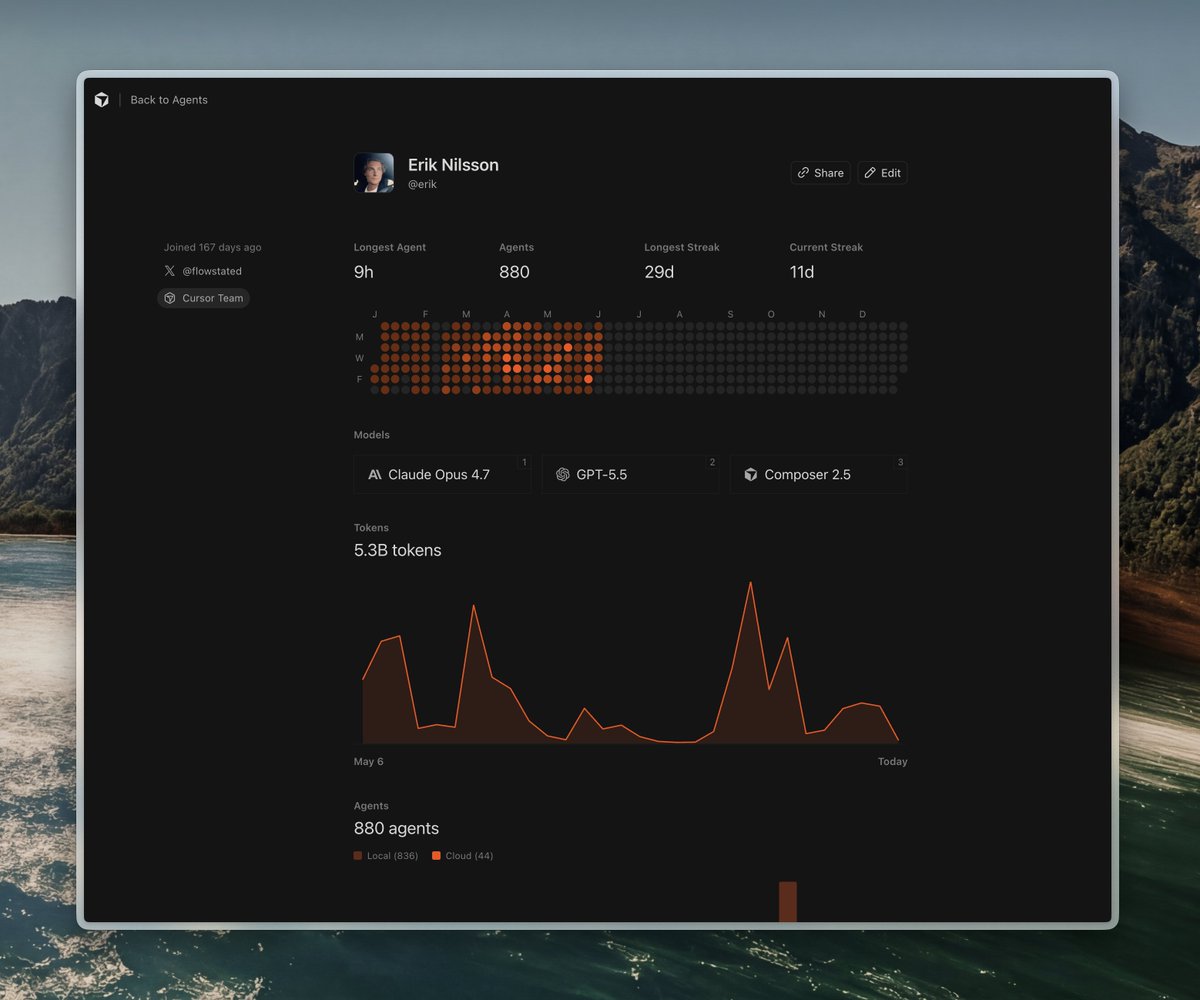This screenshot has height=1000, width=1200.
Task: Click the Anthropic logo on Claude Opus card
Action: click(375, 475)
